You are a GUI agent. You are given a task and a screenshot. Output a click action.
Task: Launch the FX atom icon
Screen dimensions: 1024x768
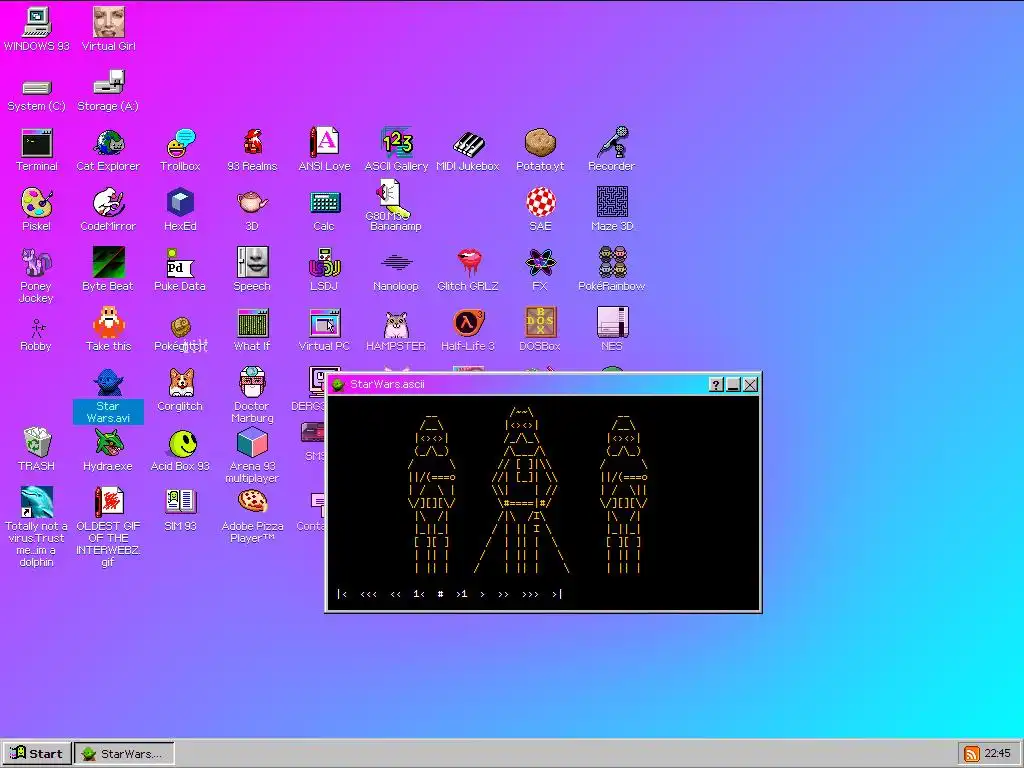(540, 269)
